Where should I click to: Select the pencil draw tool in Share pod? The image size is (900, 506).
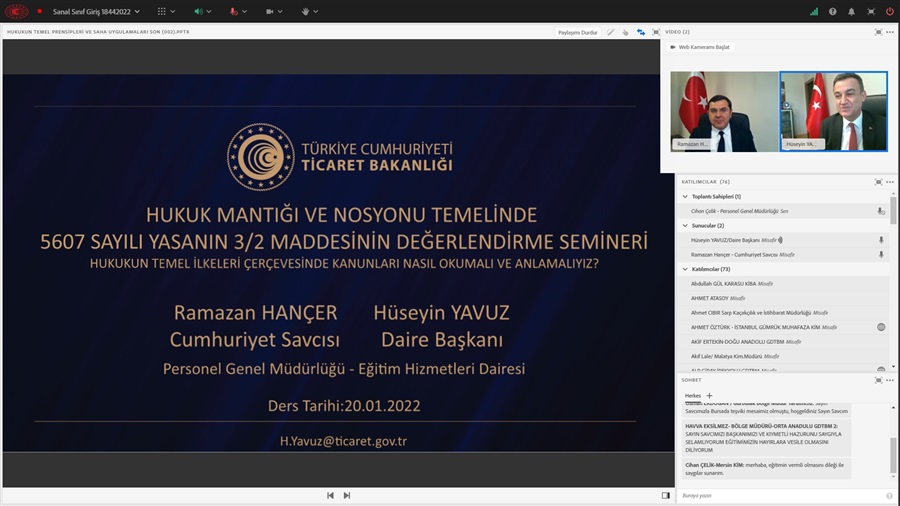611,32
